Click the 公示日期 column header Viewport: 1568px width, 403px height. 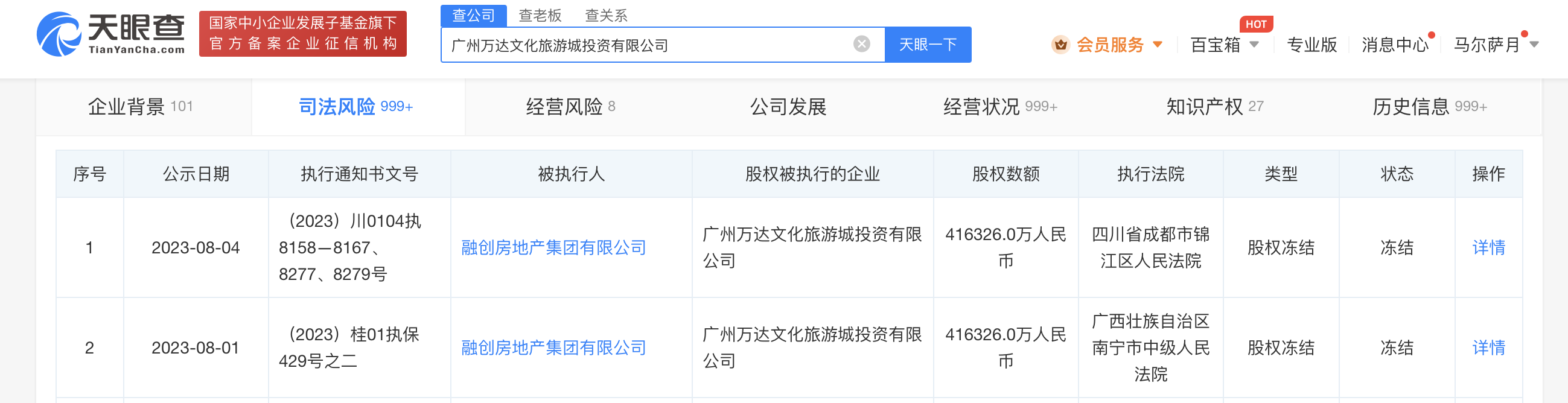tap(196, 174)
